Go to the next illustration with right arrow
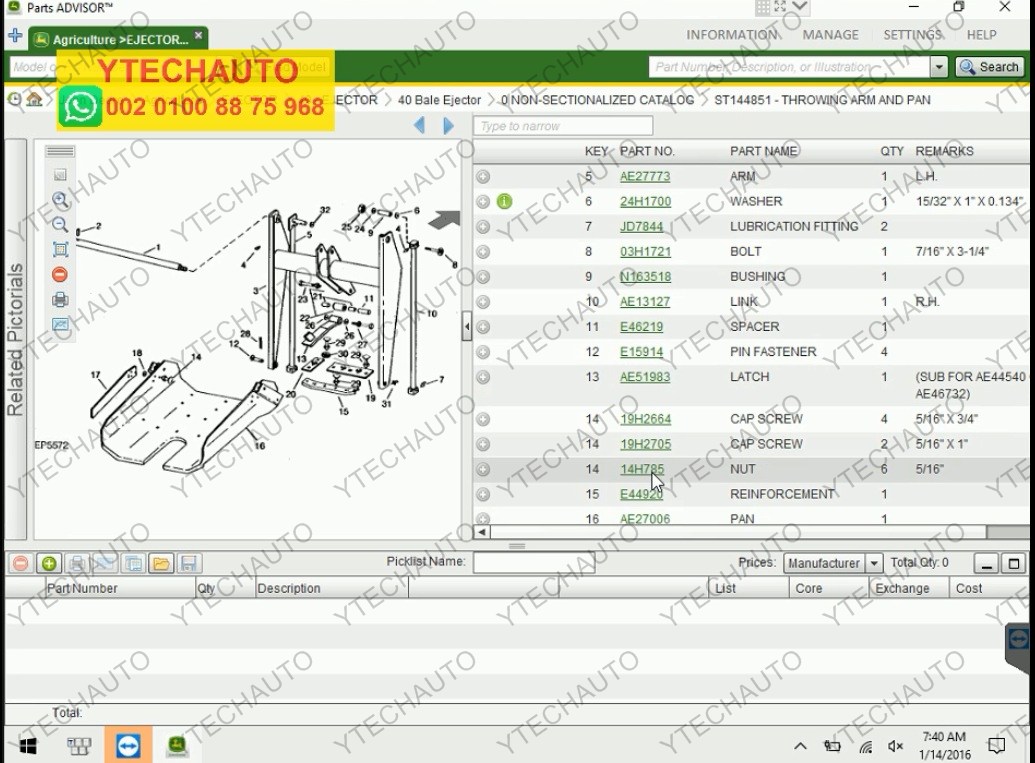The width and height of the screenshot is (1035, 763). pyautogui.click(x=448, y=126)
